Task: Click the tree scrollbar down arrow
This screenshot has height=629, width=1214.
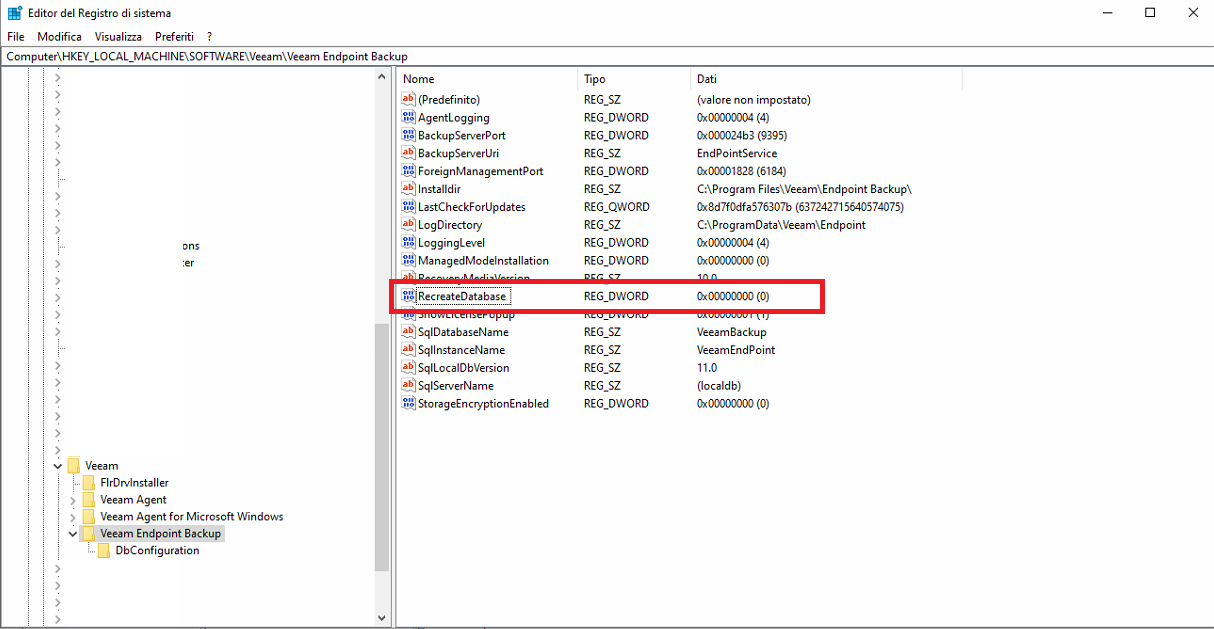Action: 381,618
